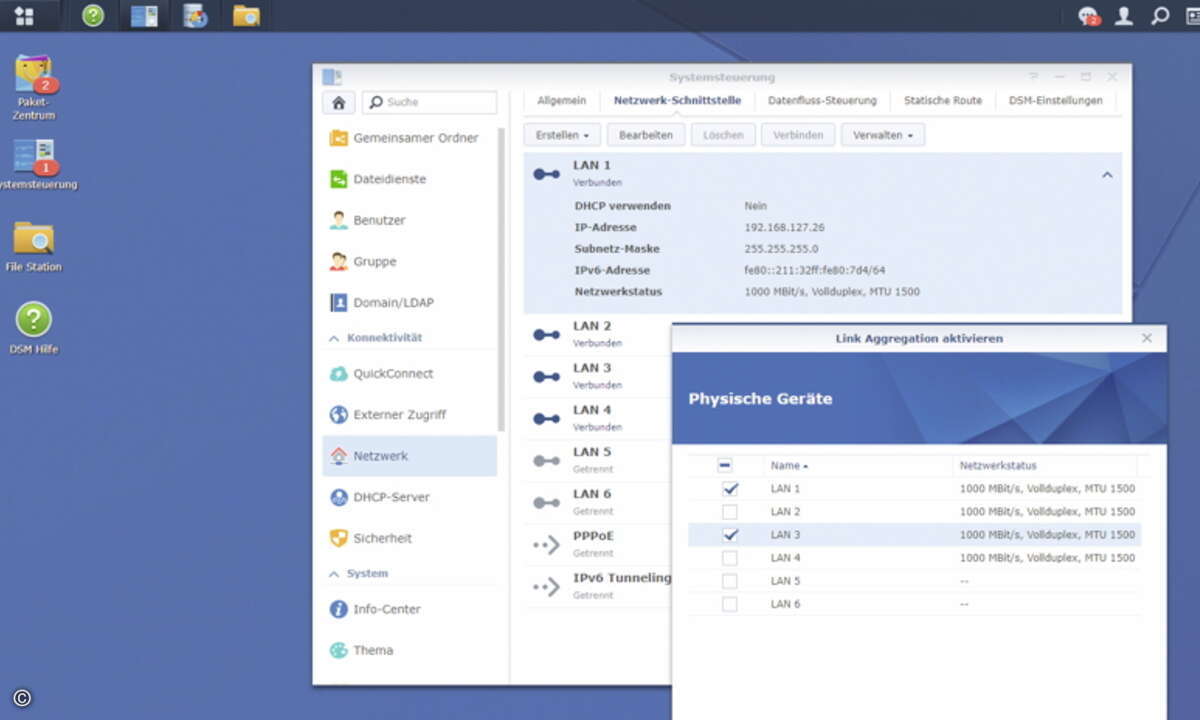Focus the Suche search field
The image size is (1200, 720).
click(429, 102)
